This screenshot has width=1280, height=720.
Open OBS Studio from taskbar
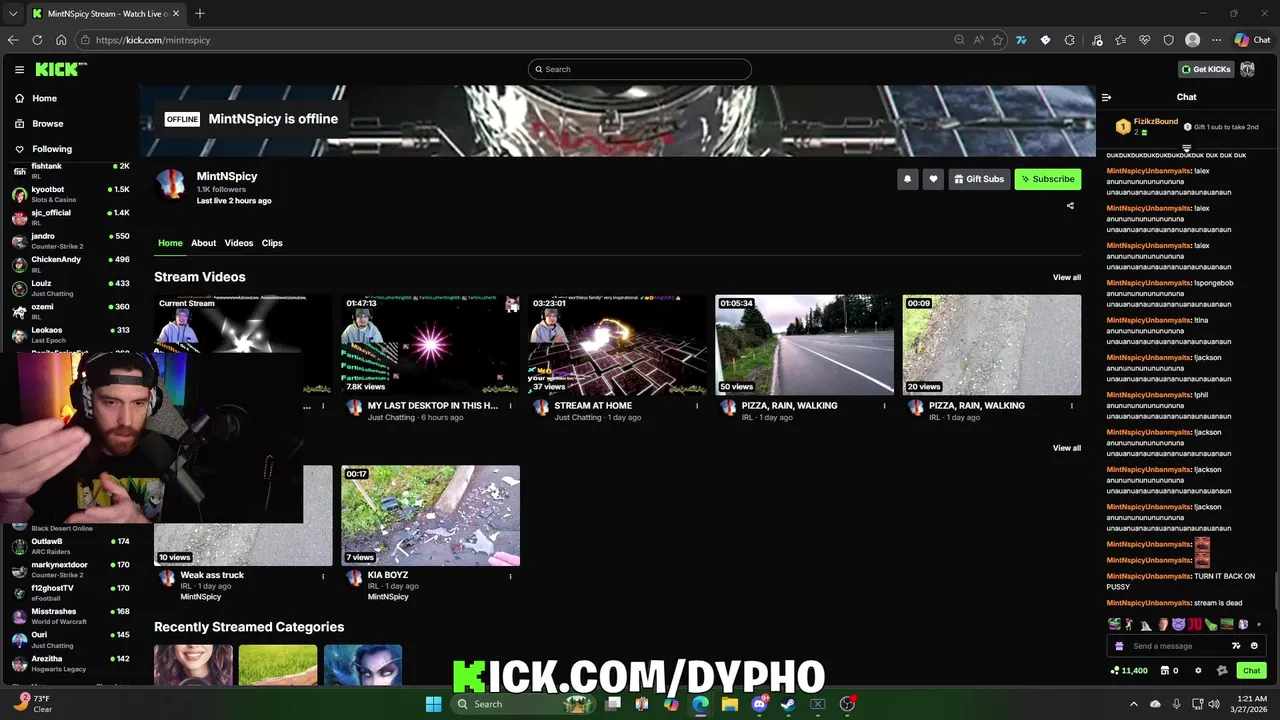coord(847,704)
